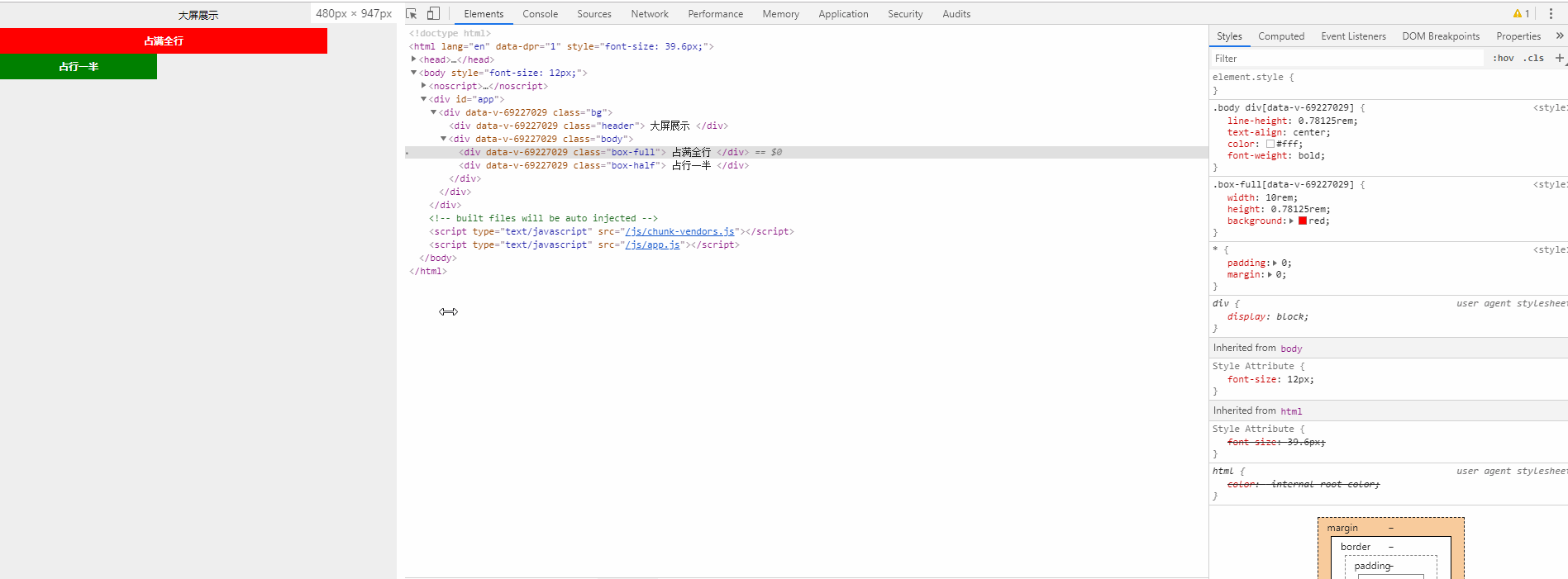Open stylesheet link for .box-full rule
Viewport: 1568px width, 579px height.
[x=1550, y=185]
